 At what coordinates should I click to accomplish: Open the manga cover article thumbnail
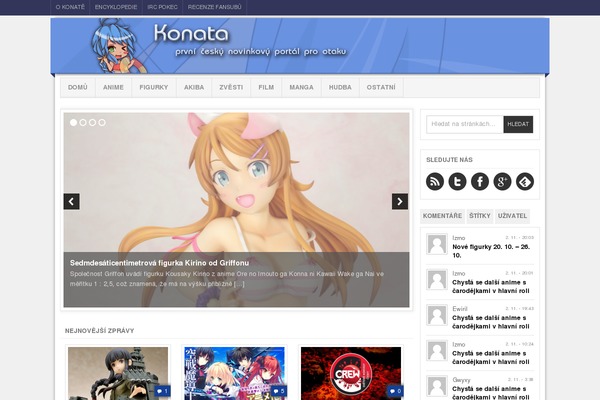(234, 374)
